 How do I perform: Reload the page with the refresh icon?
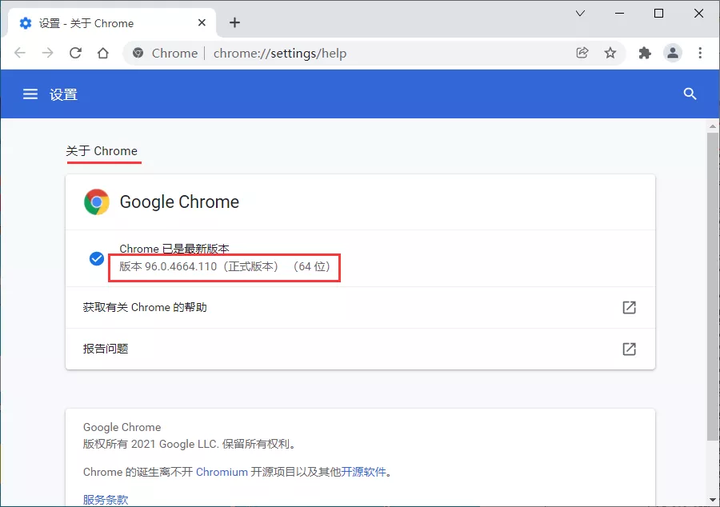point(75,53)
